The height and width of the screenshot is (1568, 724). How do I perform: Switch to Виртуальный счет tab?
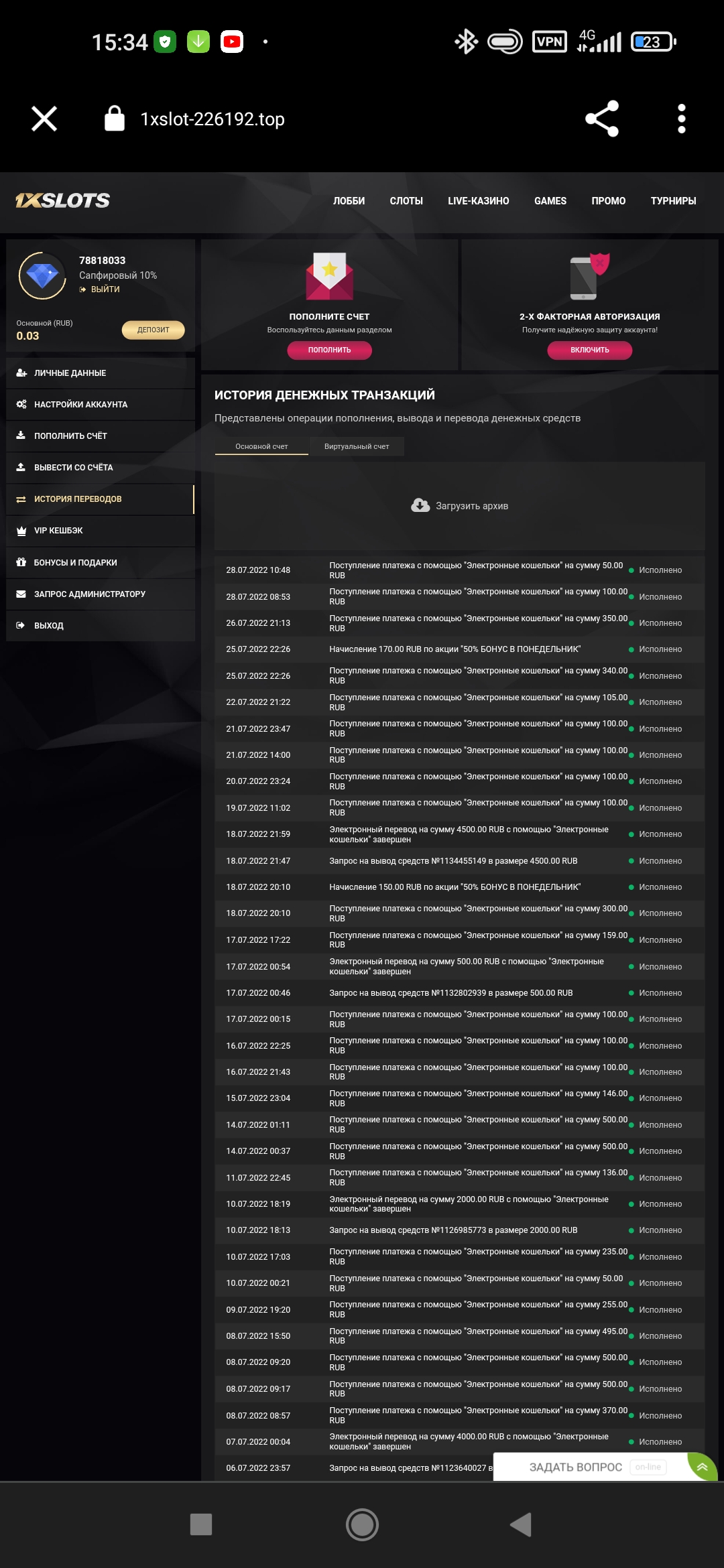pos(357,446)
